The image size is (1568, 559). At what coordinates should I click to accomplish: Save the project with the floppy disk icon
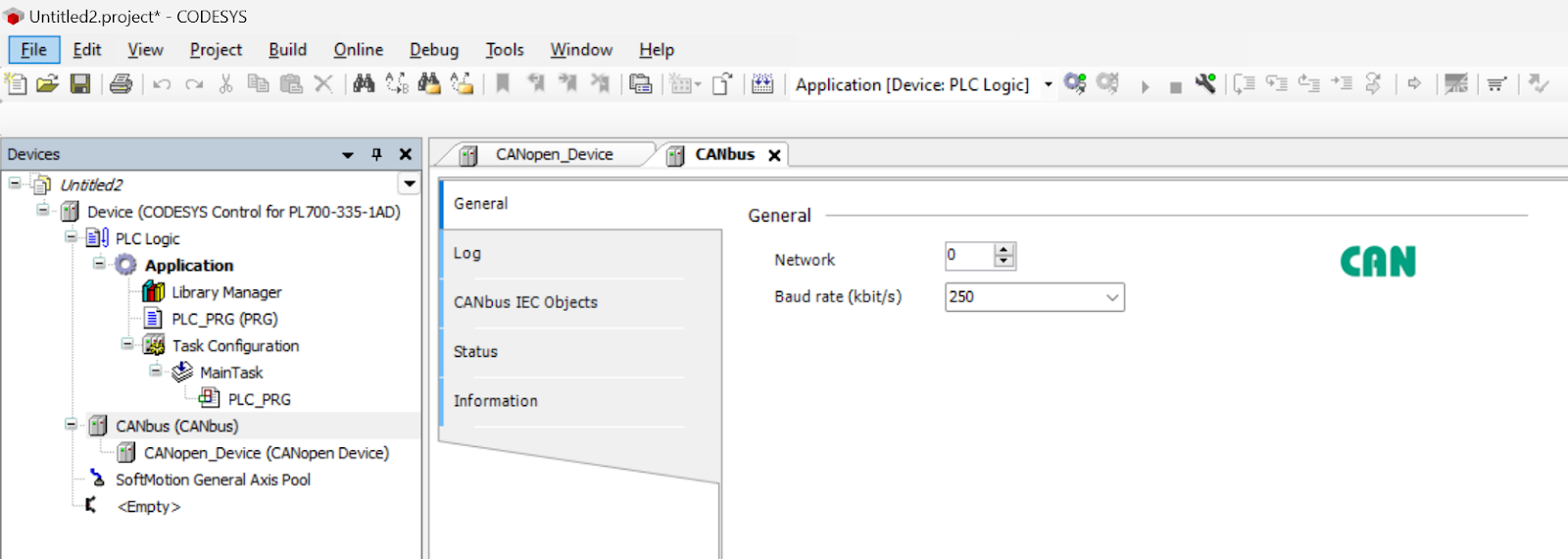pyautogui.click(x=80, y=83)
